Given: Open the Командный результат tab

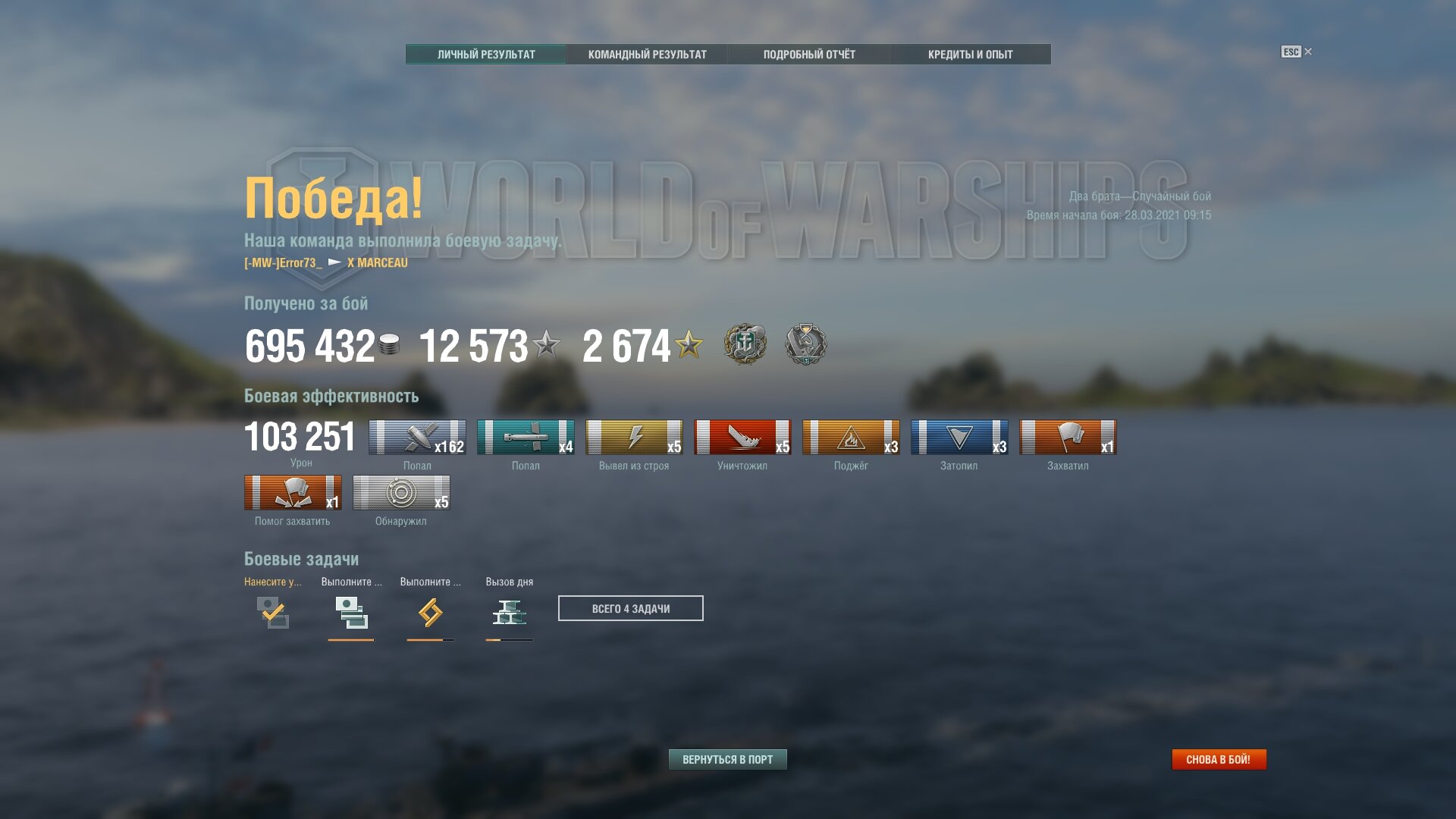Looking at the screenshot, I should 647,54.
